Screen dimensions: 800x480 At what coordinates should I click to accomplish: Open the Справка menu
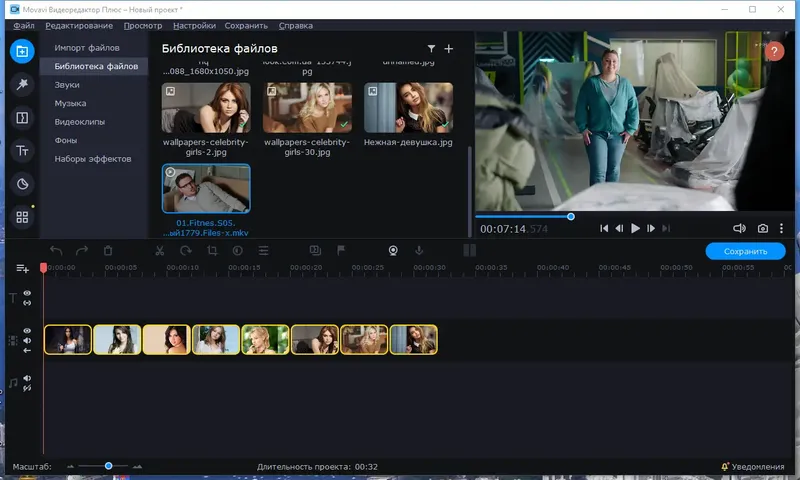point(295,26)
